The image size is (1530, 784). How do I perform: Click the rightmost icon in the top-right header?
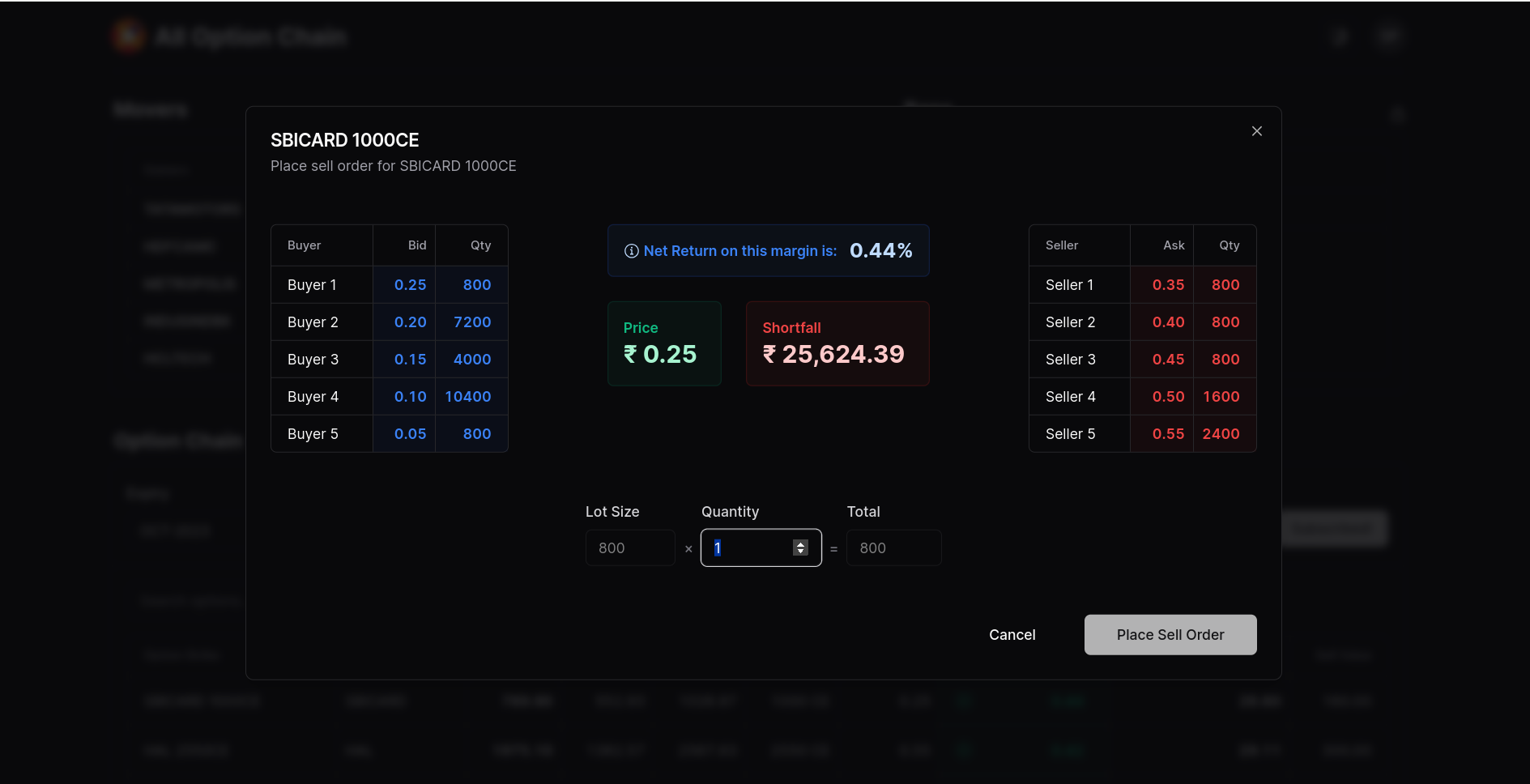coord(1389,35)
